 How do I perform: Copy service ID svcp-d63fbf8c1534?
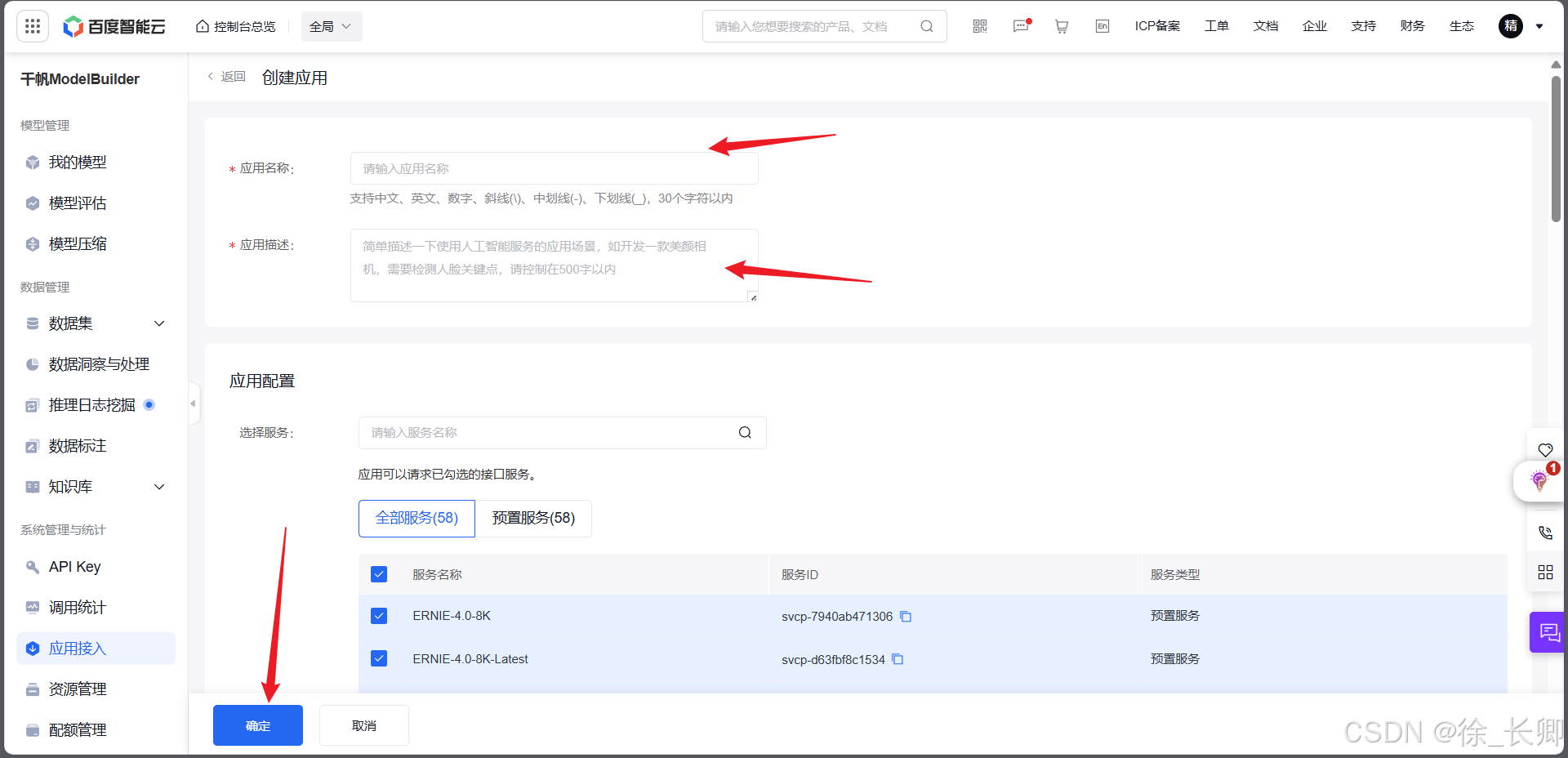coord(898,659)
